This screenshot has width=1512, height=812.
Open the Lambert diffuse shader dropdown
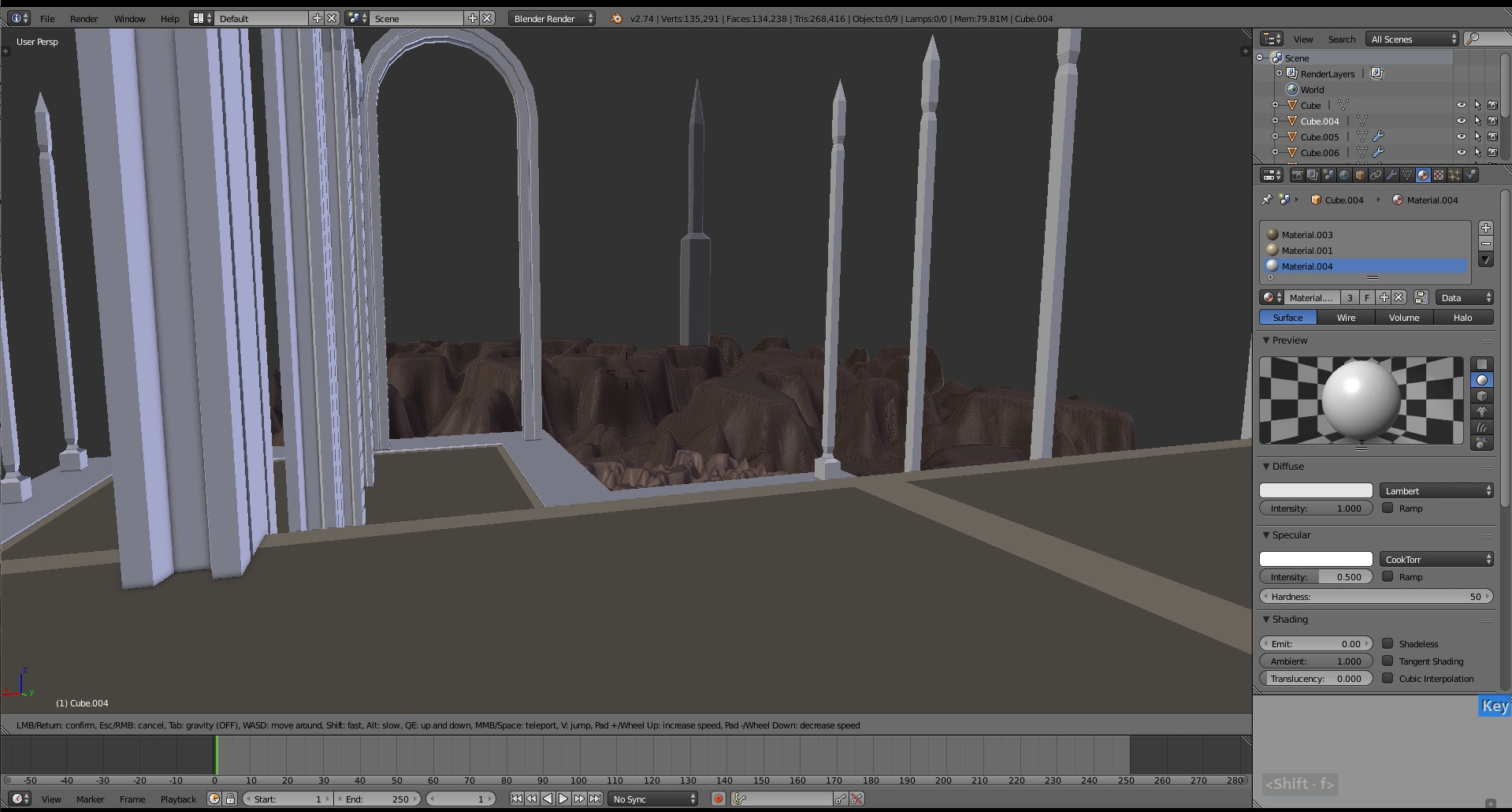[x=1436, y=490]
